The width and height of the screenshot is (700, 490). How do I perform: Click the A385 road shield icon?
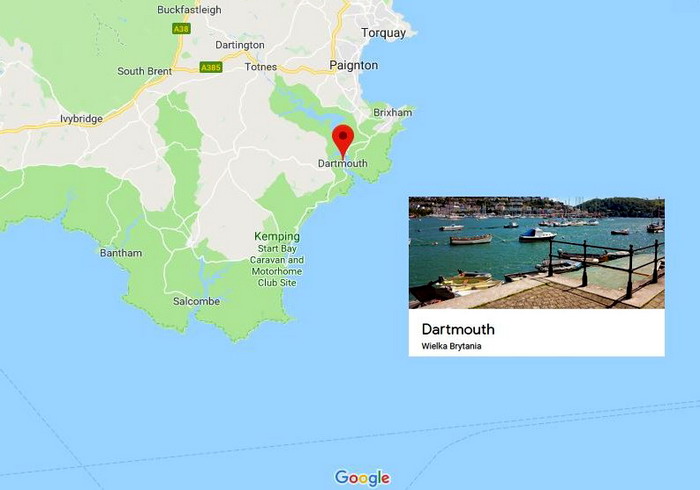click(211, 67)
